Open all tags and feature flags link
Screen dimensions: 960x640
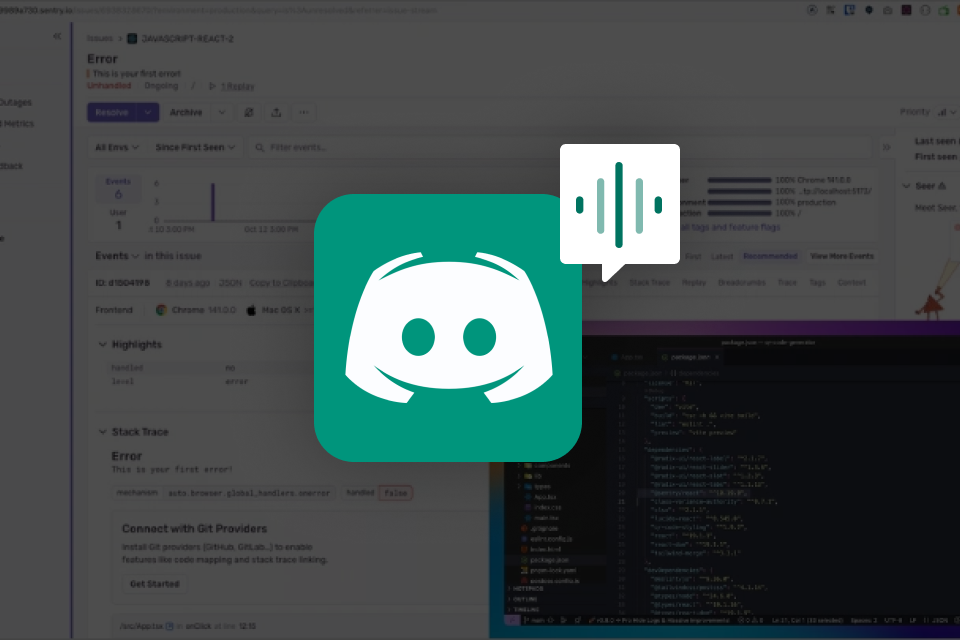(x=730, y=227)
